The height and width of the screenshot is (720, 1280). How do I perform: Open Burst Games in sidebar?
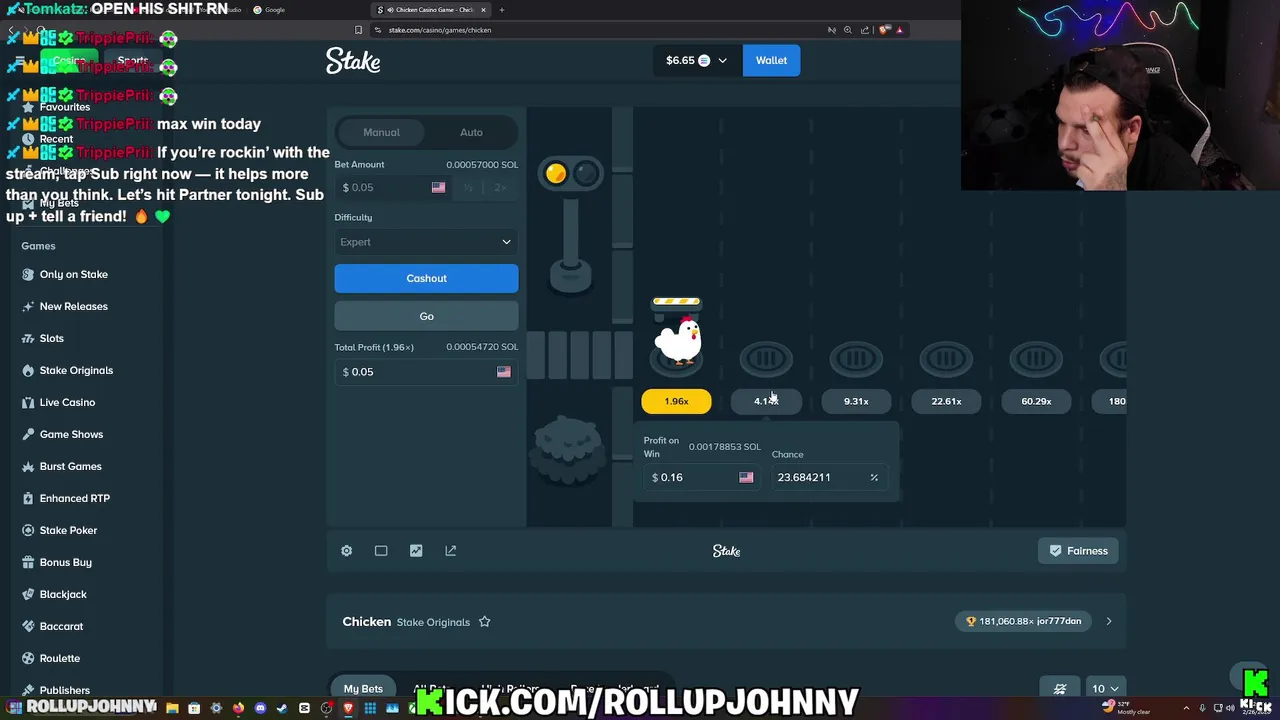click(x=70, y=466)
